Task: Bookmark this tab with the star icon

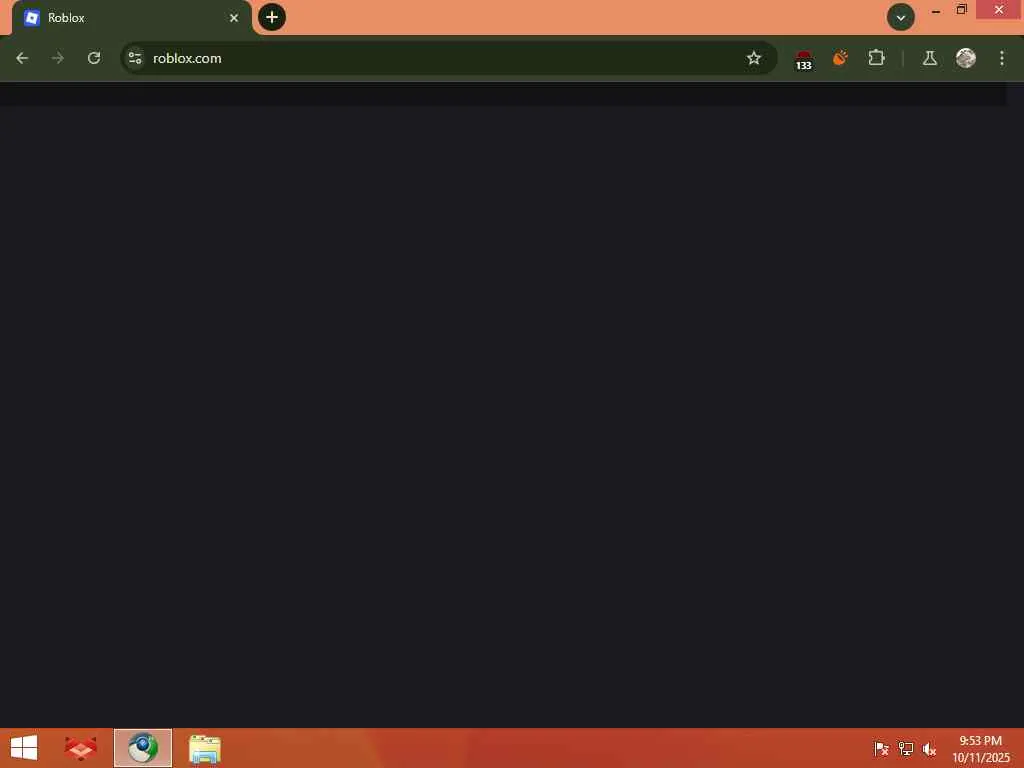Action: pyautogui.click(x=754, y=58)
